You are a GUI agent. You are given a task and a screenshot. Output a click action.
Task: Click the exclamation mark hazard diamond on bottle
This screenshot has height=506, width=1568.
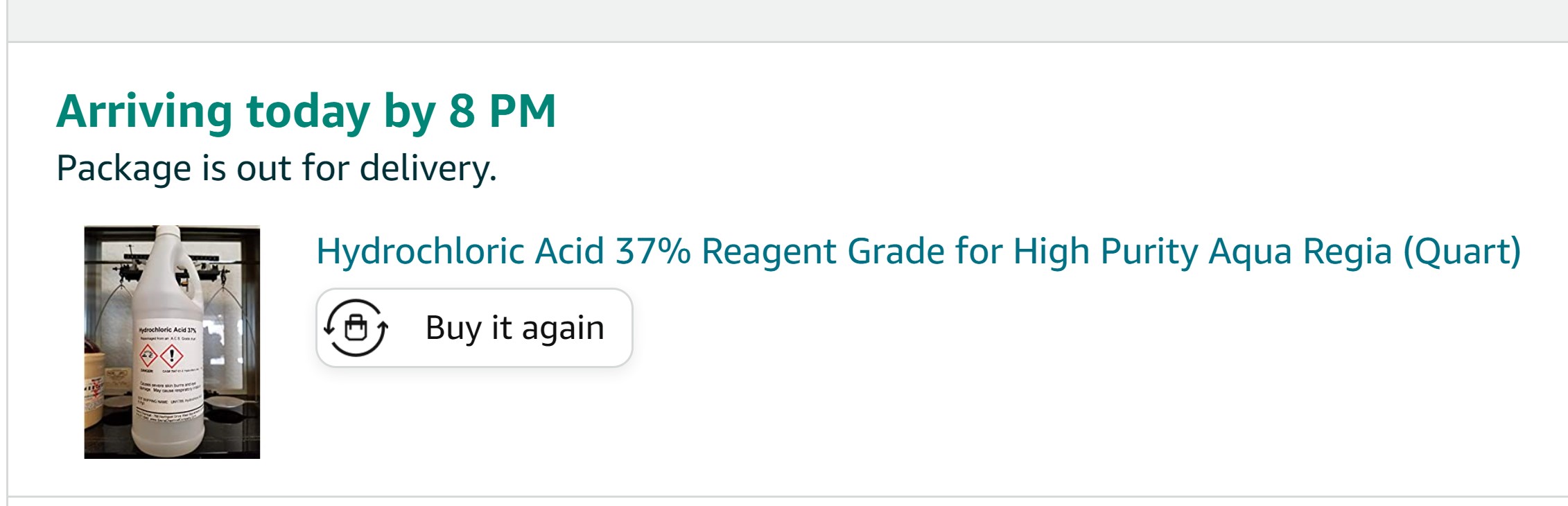tap(171, 356)
